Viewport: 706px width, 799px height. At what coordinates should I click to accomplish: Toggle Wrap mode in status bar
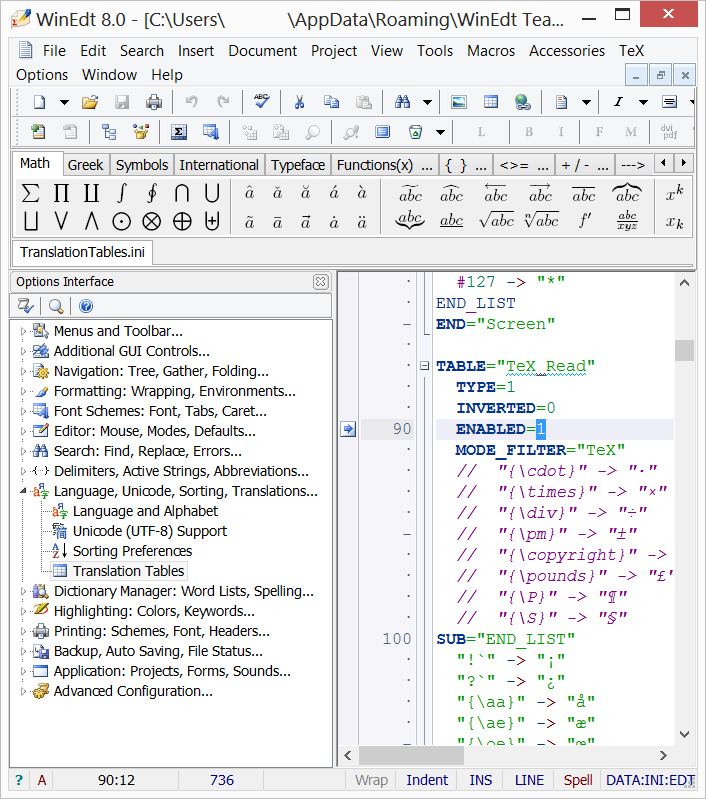[372, 780]
